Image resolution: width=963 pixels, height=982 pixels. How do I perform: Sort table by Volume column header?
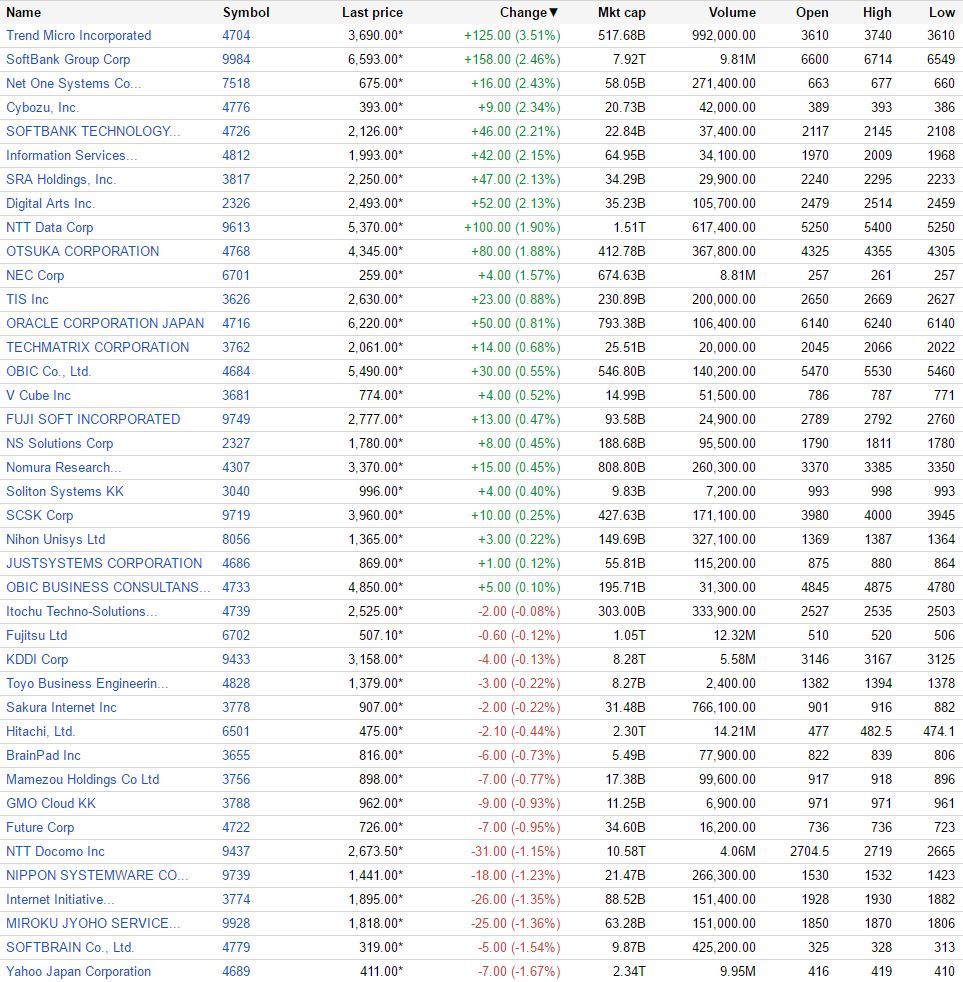[x=732, y=13]
